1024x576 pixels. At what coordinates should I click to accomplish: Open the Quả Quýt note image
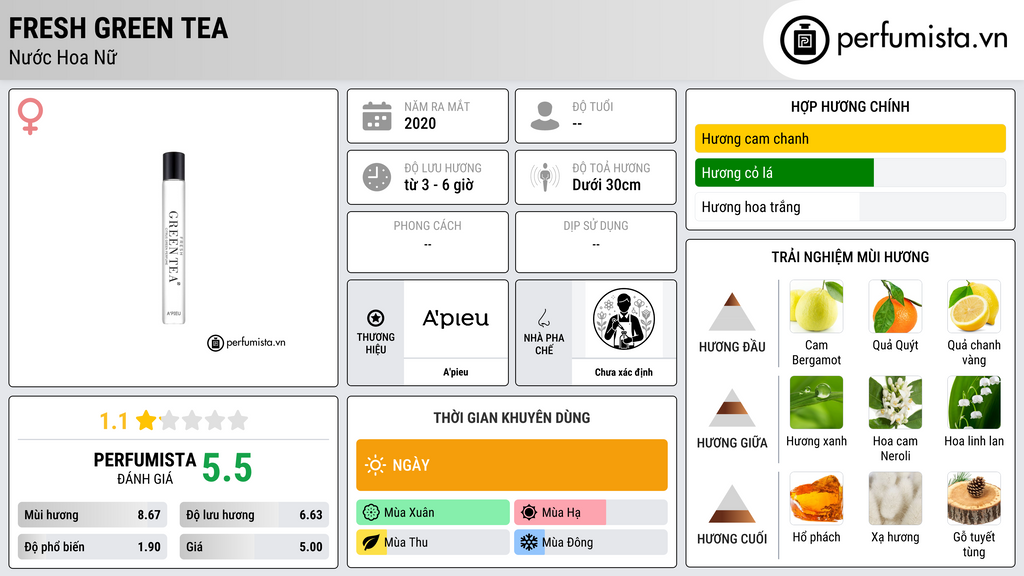[895, 306]
